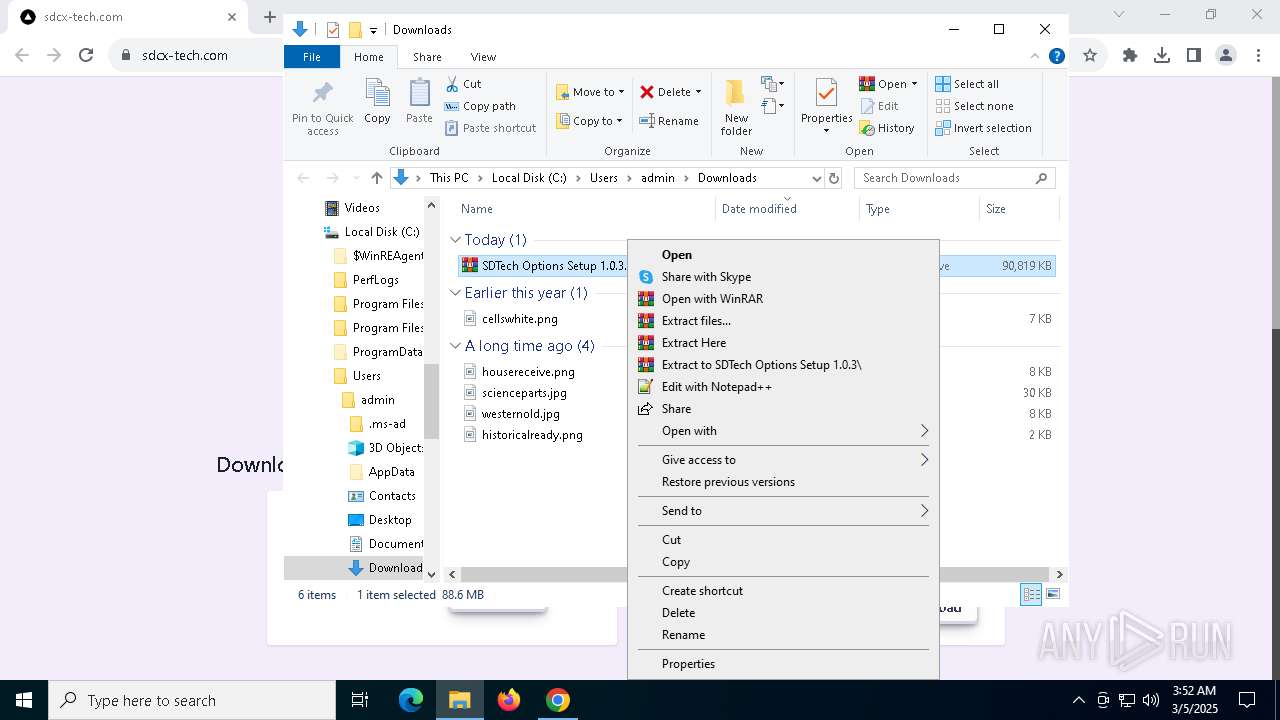Switch to details view button
Image resolution: width=1280 pixels, height=720 pixels.
point(1031,594)
